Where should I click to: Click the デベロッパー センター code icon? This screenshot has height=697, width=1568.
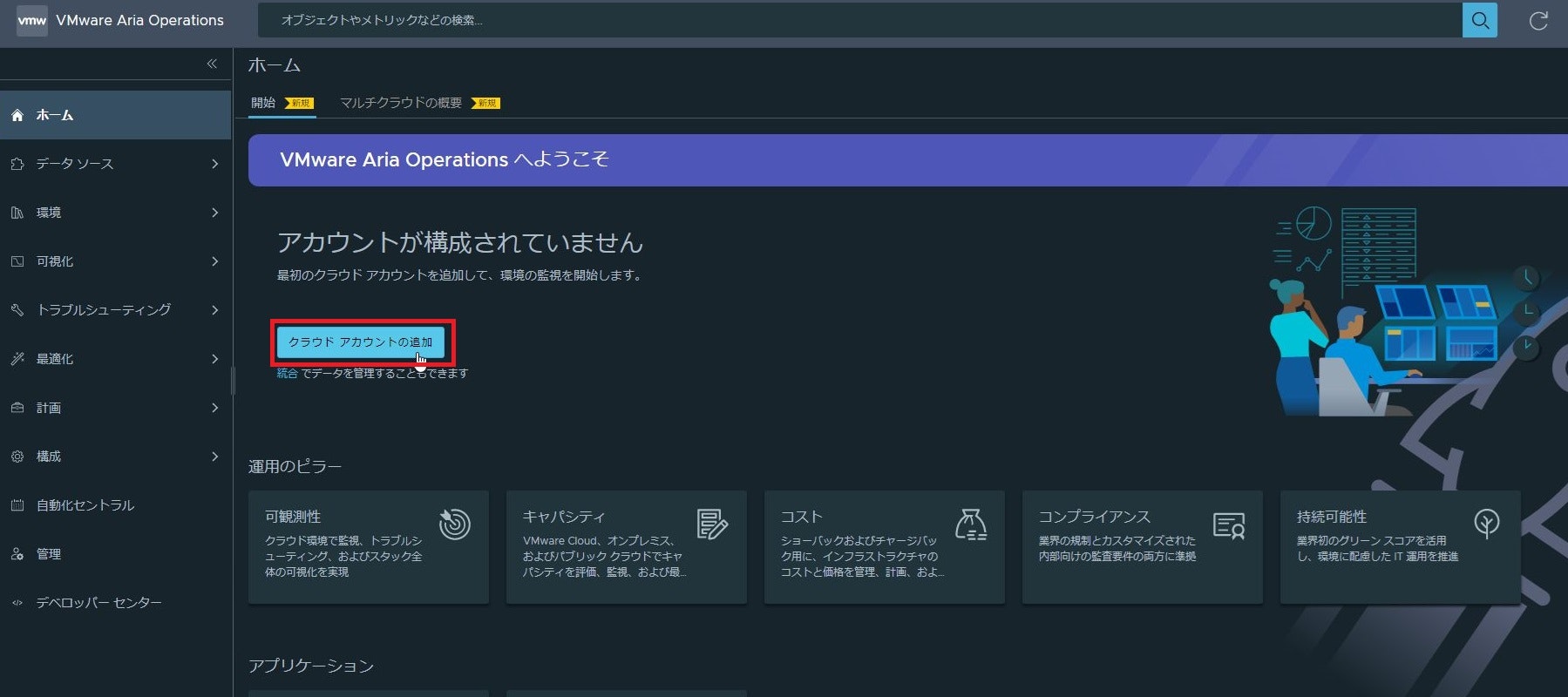[x=17, y=603]
